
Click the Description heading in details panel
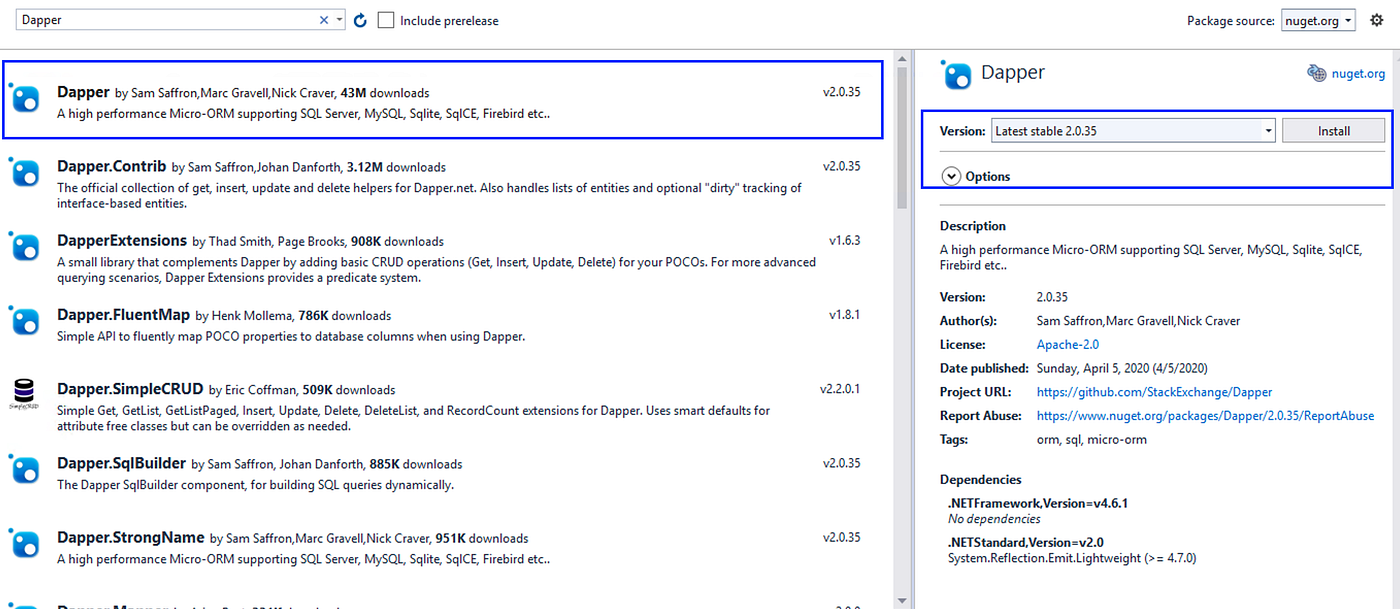click(x=973, y=226)
